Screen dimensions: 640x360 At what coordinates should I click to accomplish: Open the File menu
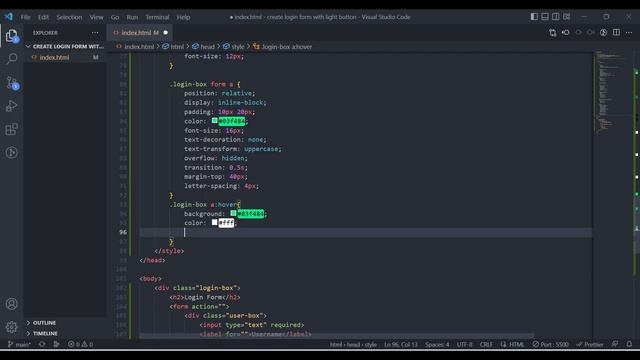tap(25, 17)
